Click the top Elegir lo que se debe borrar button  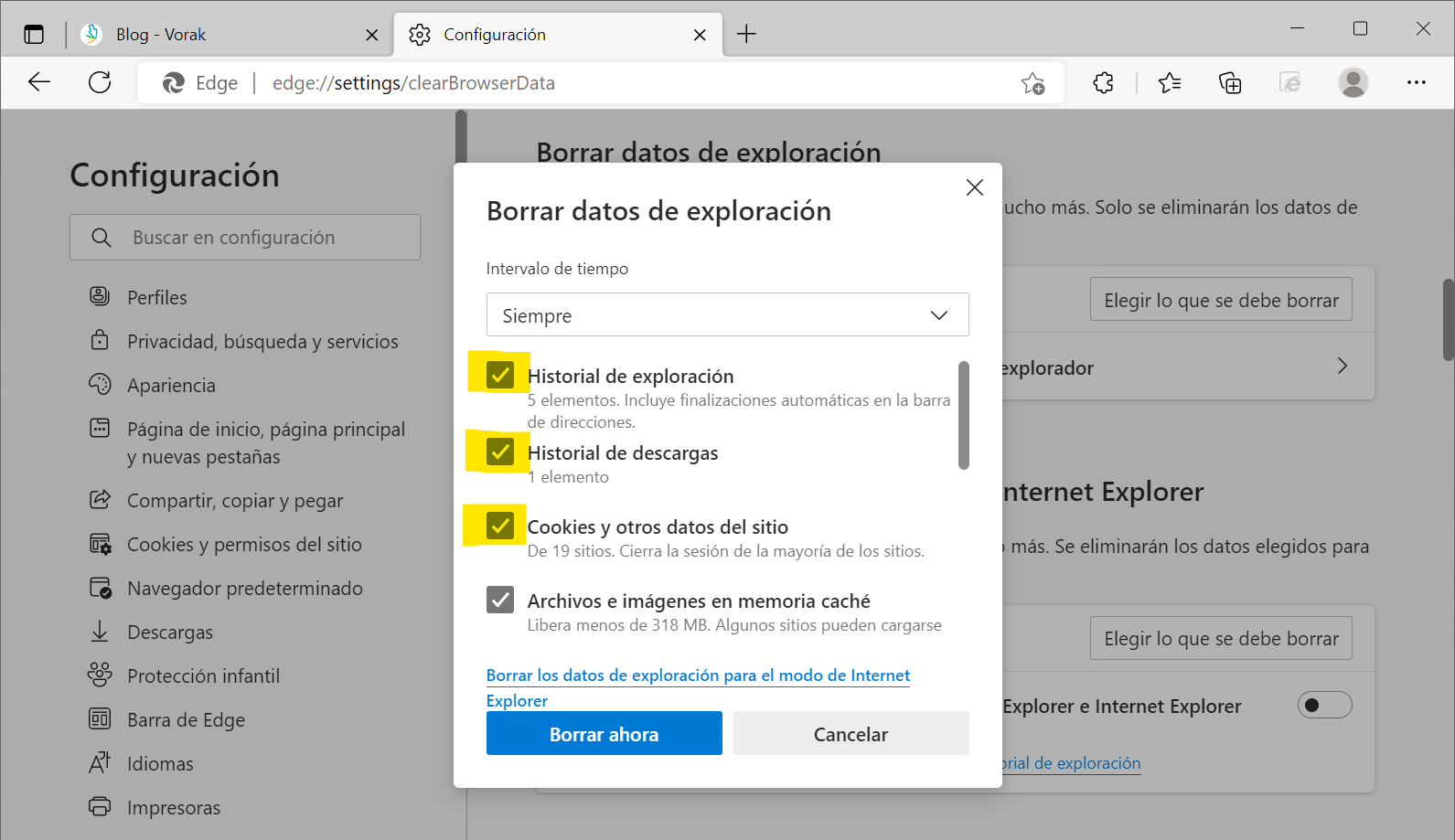pyautogui.click(x=1221, y=300)
